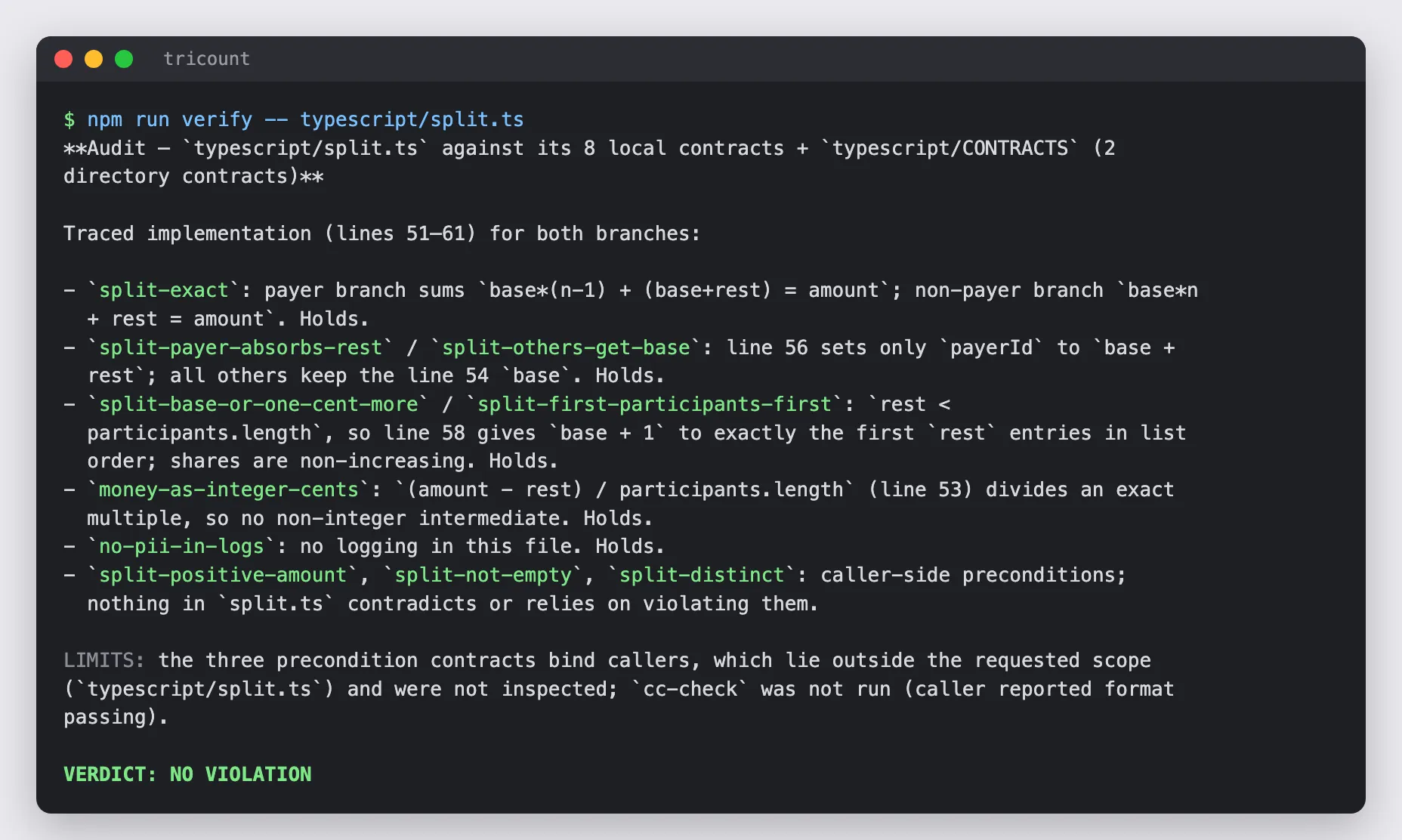Screen dimensions: 1402x840
Task: Click the 'split-payer-absorbs-rest' contract name
Action: coord(240,347)
